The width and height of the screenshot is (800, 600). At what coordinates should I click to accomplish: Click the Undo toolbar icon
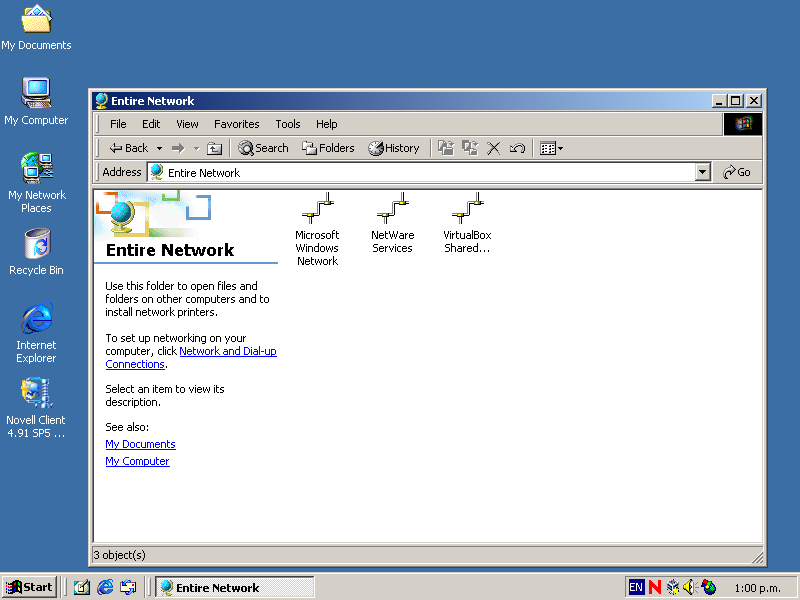point(517,148)
